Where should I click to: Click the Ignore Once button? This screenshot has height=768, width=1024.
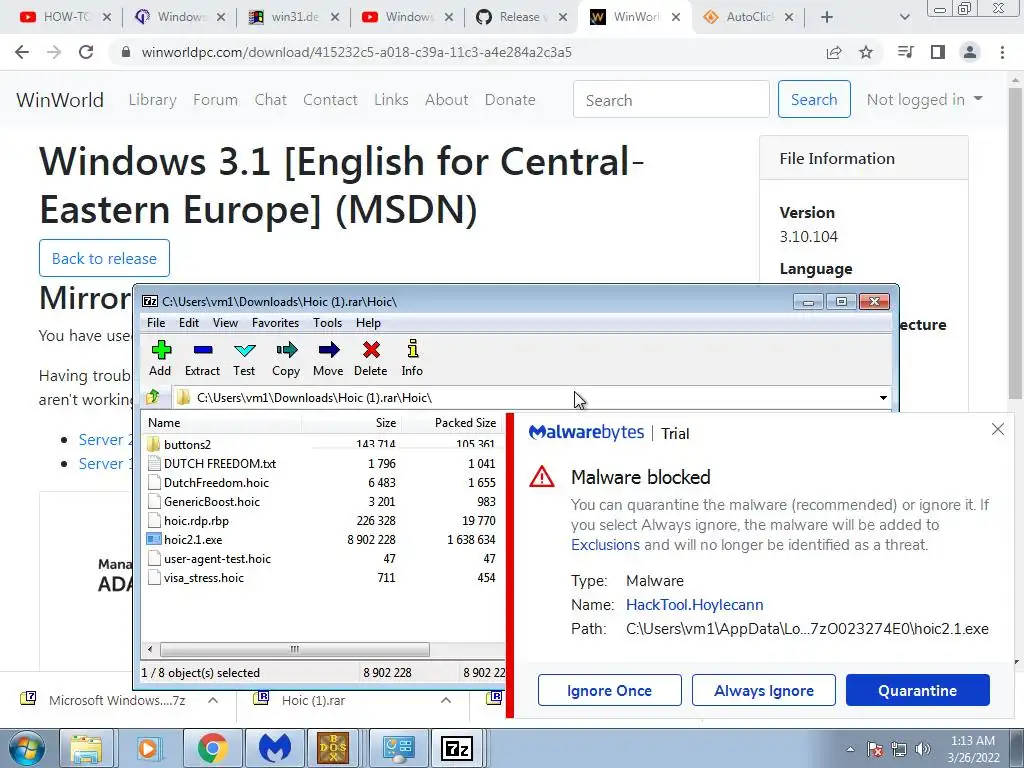[x=609, y=690]
